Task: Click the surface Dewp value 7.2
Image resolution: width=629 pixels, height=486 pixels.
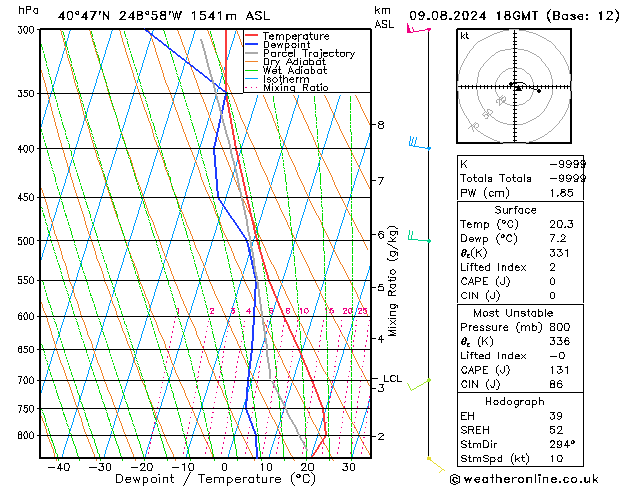Action: 558,239
